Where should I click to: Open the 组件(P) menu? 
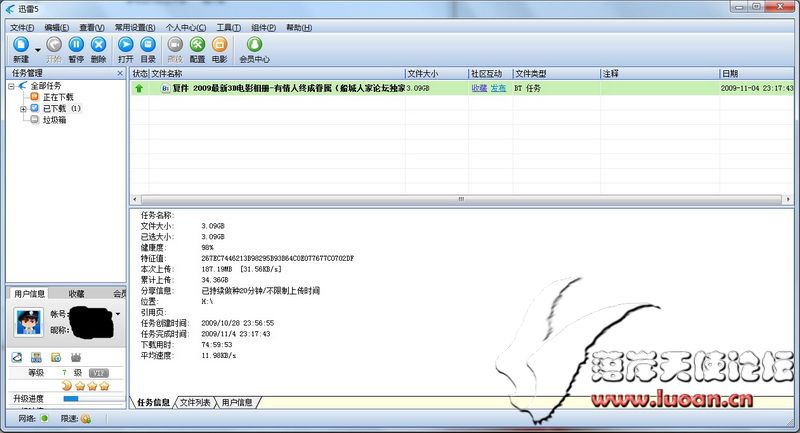click(x=263, y=28)
